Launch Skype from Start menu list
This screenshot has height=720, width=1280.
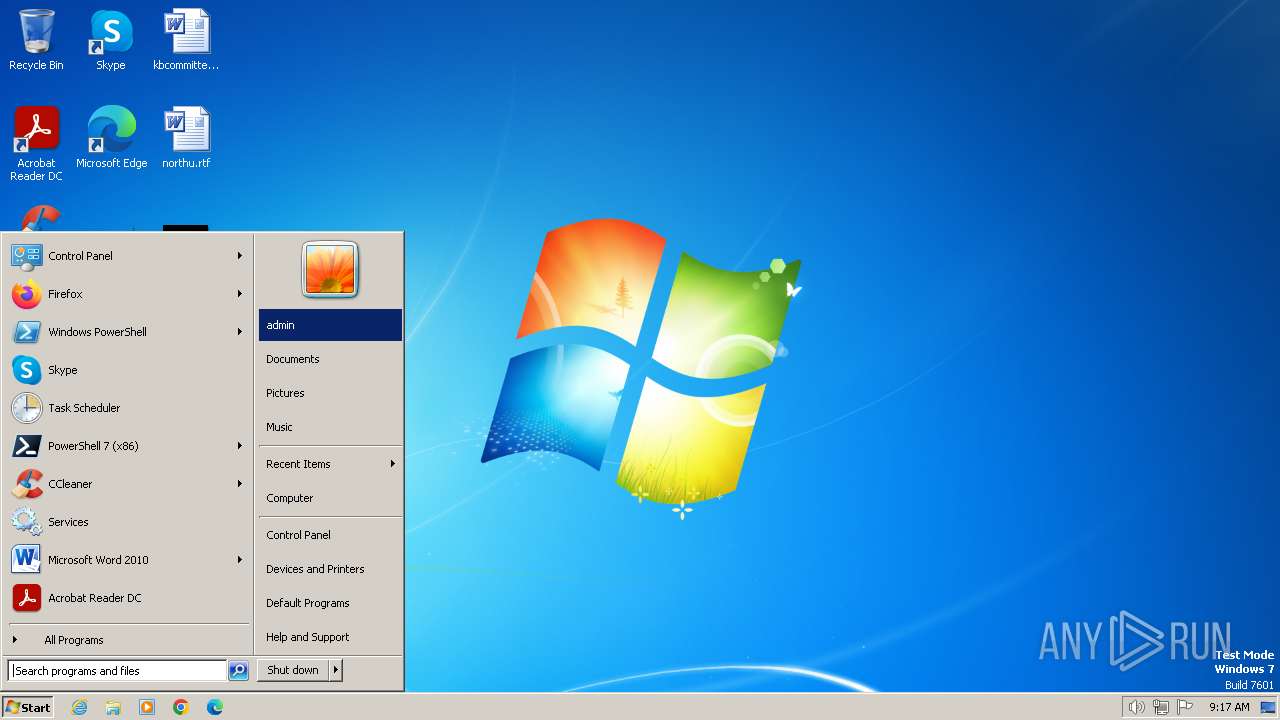(x=128, y=370)
